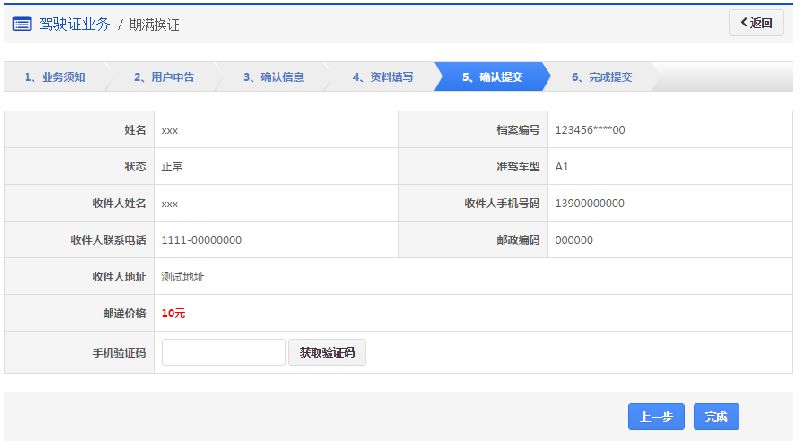Click the 邮政编码 value 000000
The image size is (800, 444).
[x=574, y=240]
